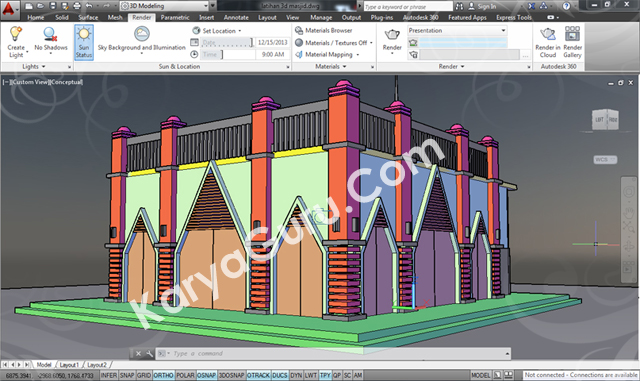Image resolution: width=640 pixels, height=381 pixels.
Task: Click the Redo arrow icon
Action: [x=106, y=6]
